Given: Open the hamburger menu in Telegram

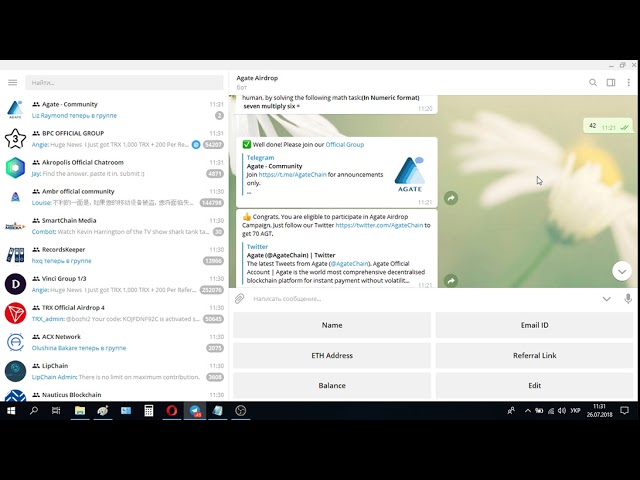Looking at the screenshot, I should tap(13, 82).
